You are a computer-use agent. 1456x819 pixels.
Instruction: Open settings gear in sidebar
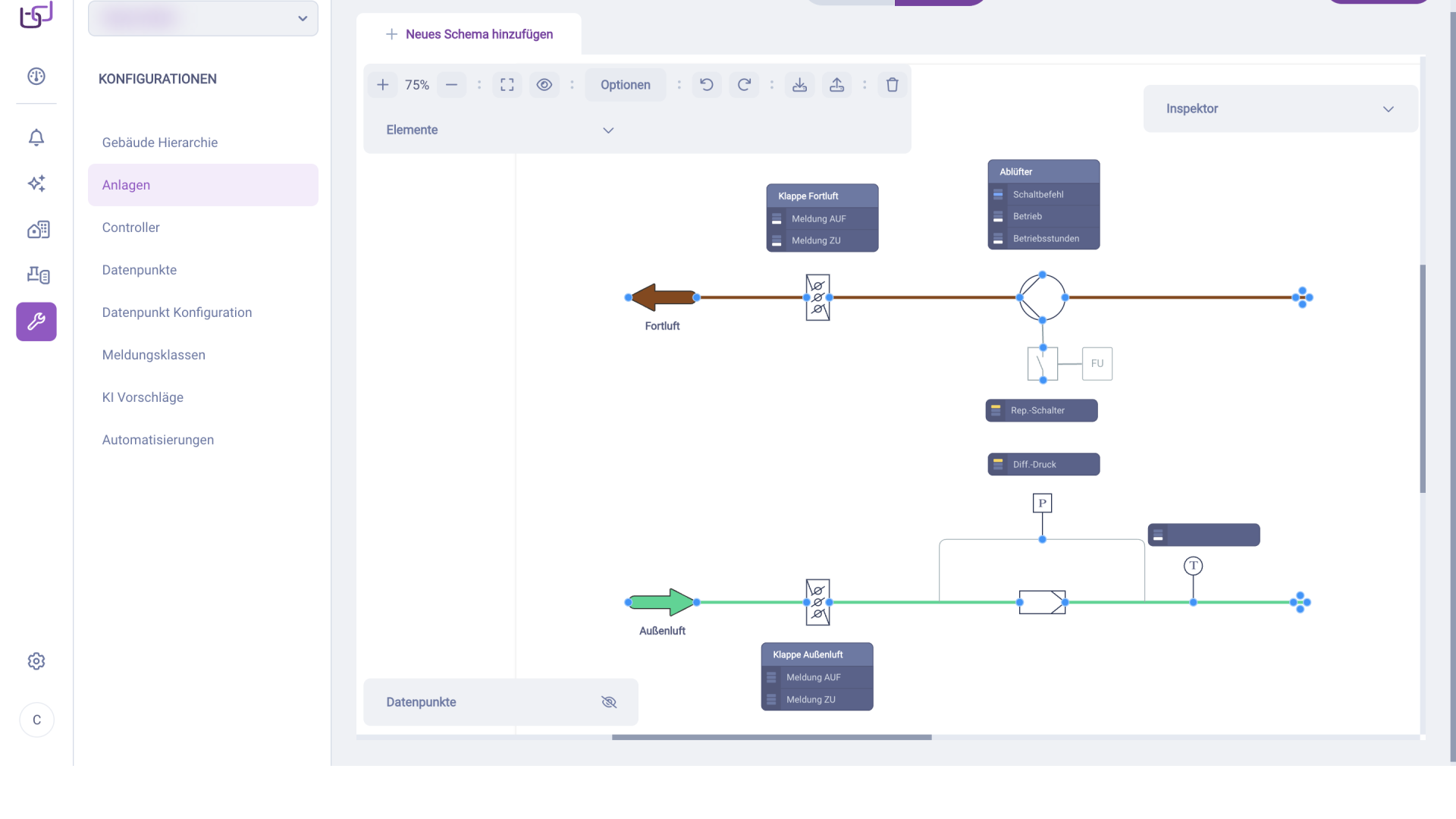(36, 661)
